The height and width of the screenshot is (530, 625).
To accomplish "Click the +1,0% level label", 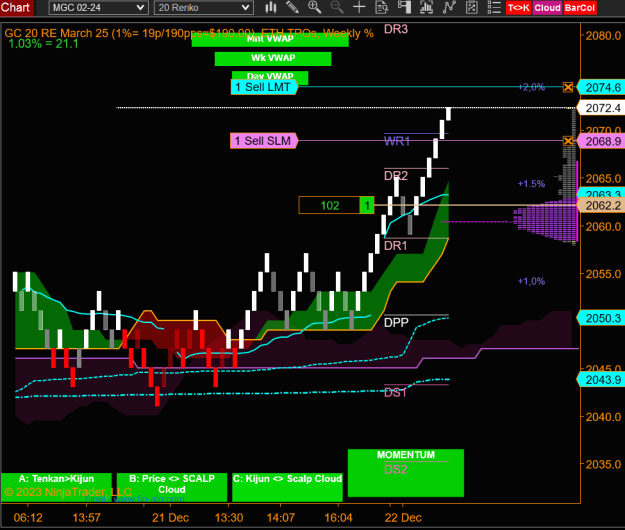I will tap(531, 281).
